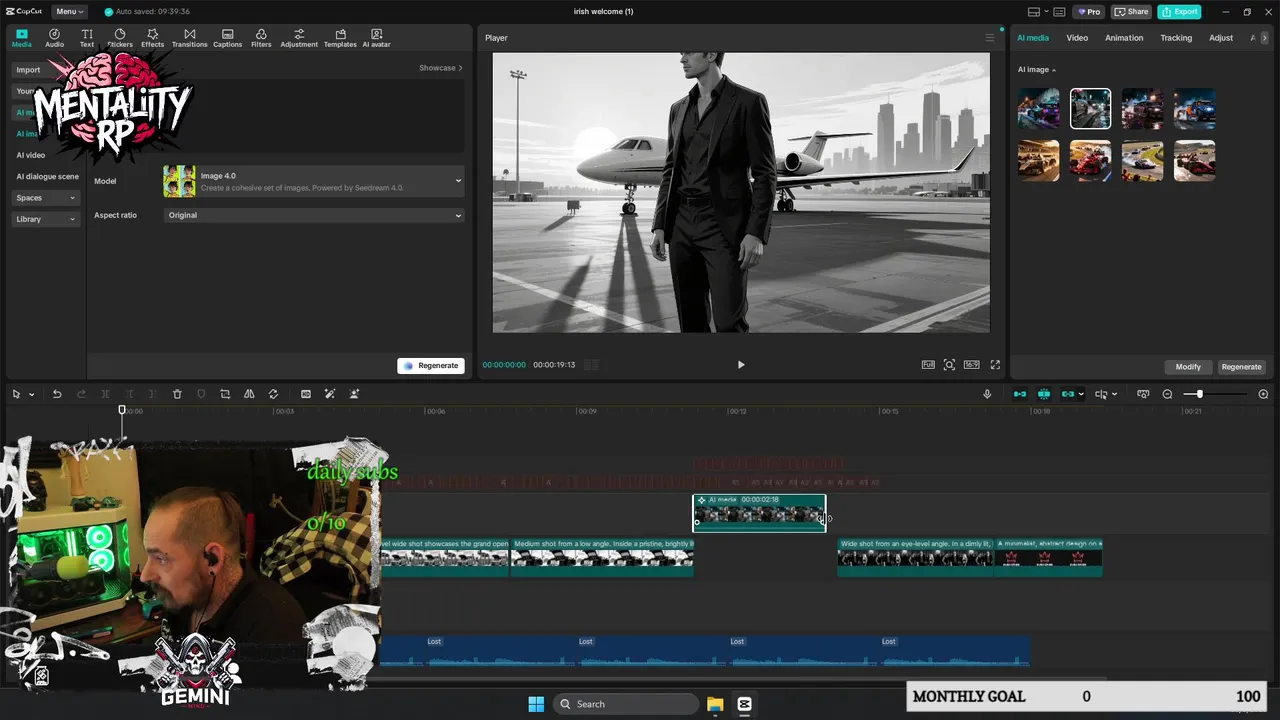Switch to the Video inspector tab

tap(1077, 38)
